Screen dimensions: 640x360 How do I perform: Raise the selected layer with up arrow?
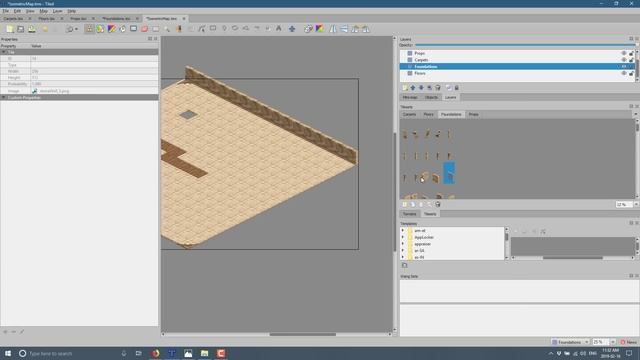[413, 88]
